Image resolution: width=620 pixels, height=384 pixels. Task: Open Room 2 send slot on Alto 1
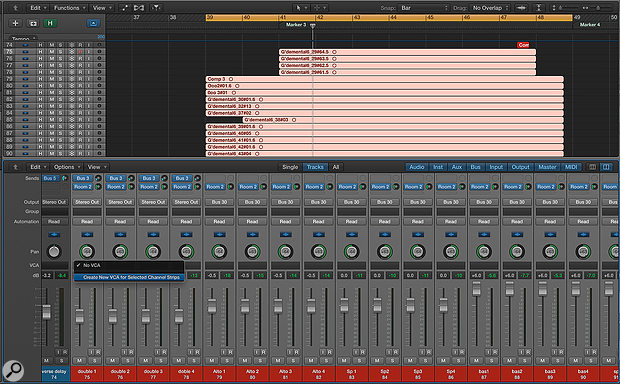tap(215, 187)
